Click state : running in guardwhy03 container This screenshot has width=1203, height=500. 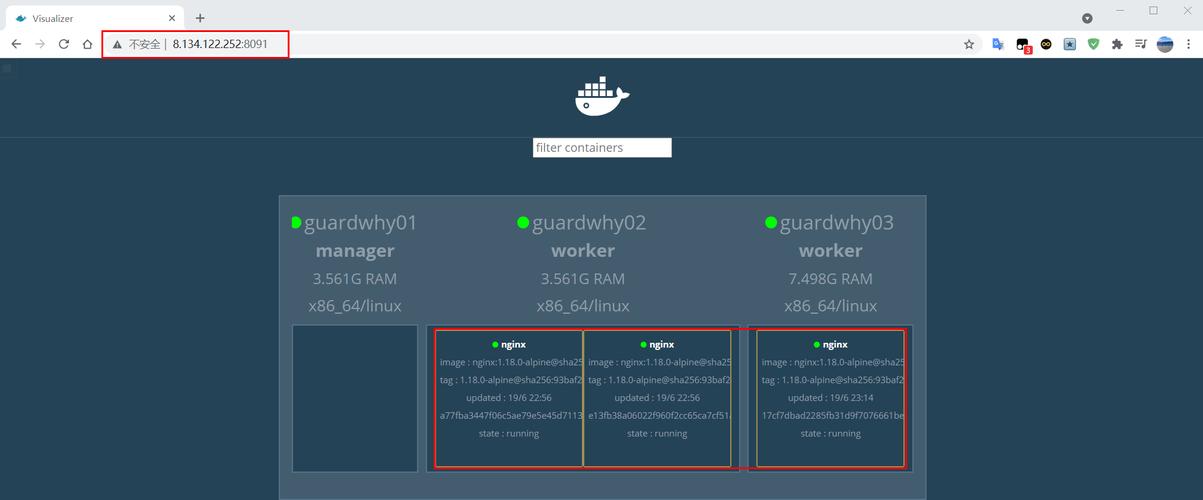(x=831, y=434)
